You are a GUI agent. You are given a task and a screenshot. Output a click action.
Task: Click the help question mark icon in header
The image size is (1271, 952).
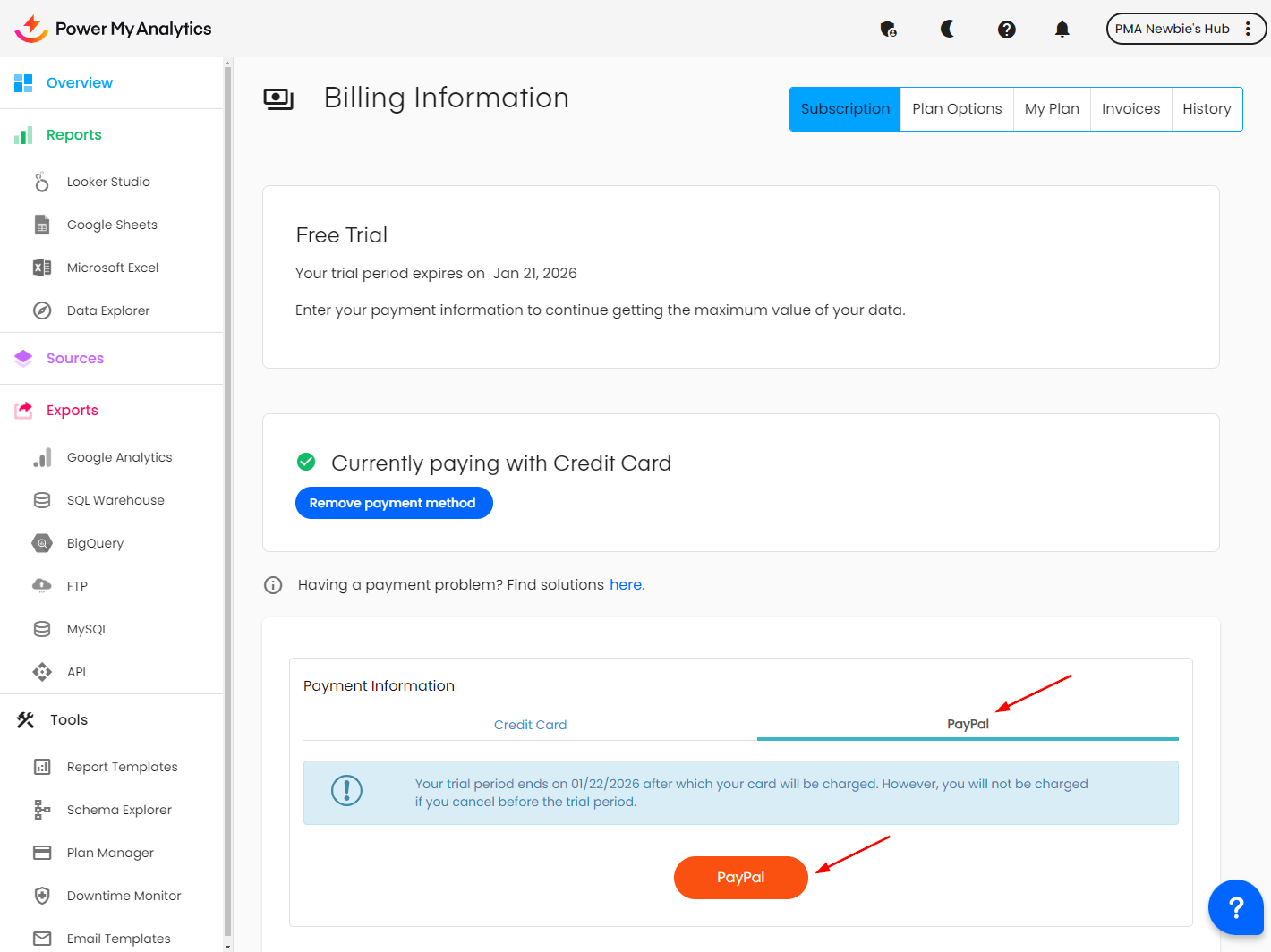pyautogui.click(x=1006, y=29)
